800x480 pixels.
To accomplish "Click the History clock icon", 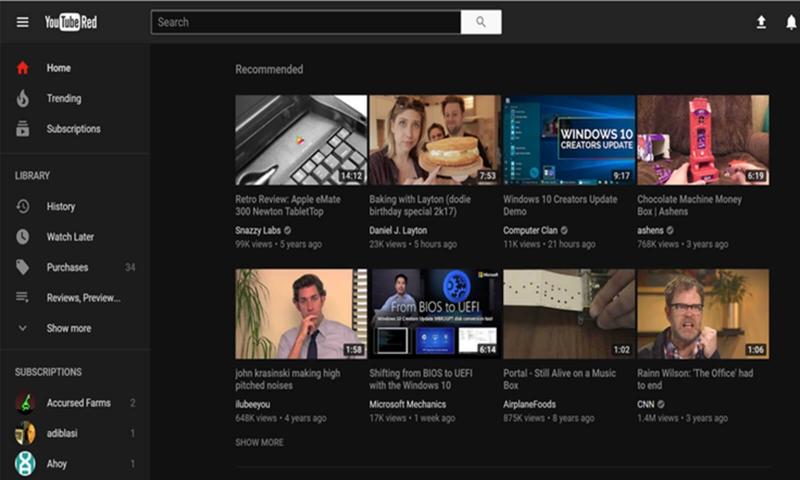I will point(22,206).
